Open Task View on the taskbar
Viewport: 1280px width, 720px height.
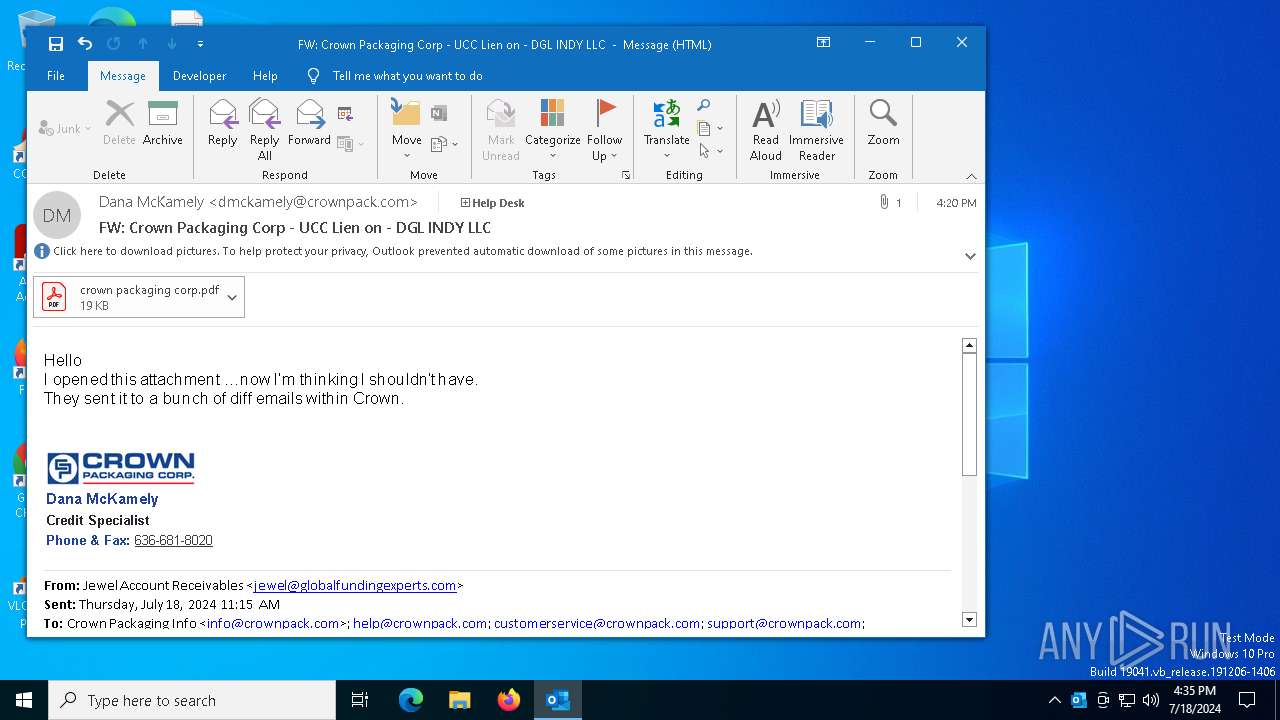[x=360, y=700]
